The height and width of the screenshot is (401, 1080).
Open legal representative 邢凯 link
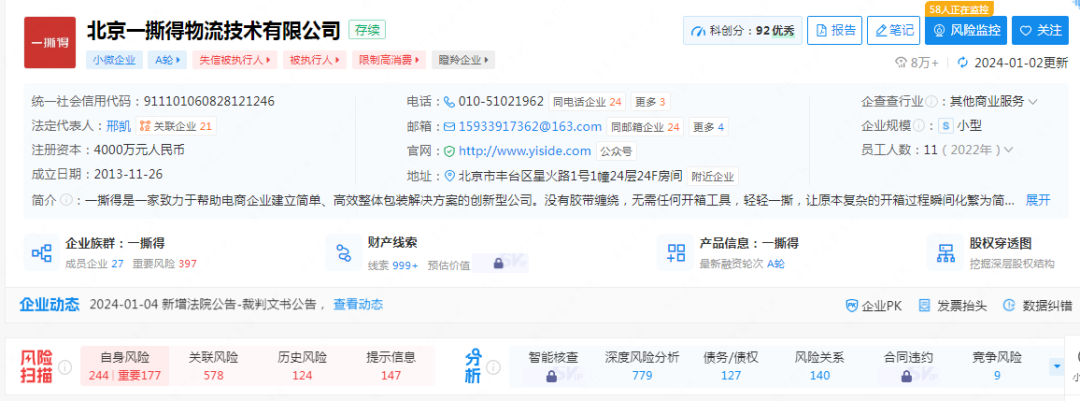[118, 125]
